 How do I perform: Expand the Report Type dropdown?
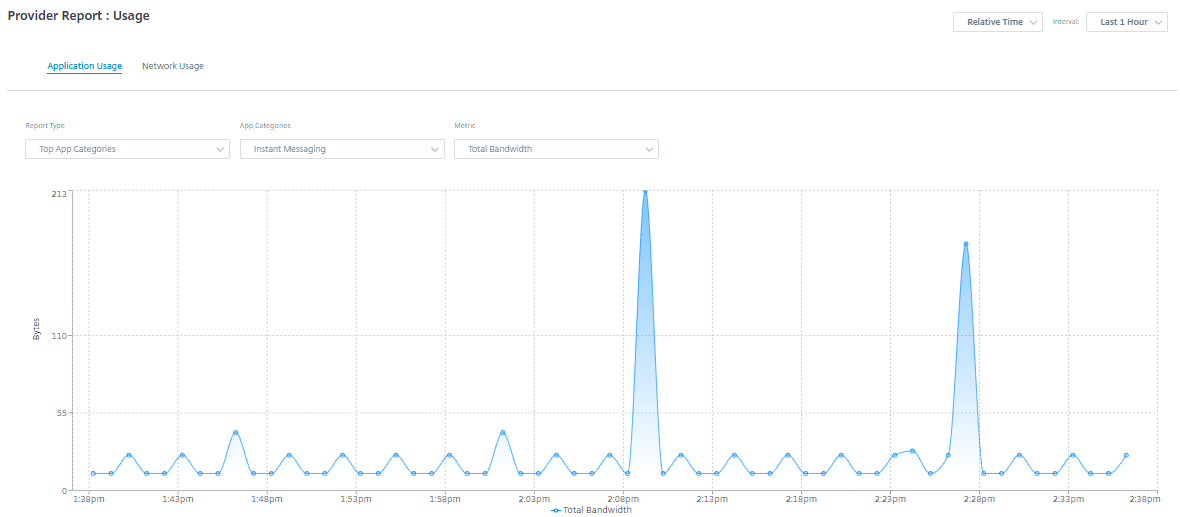pyautogui.click(x=127, y=149)
